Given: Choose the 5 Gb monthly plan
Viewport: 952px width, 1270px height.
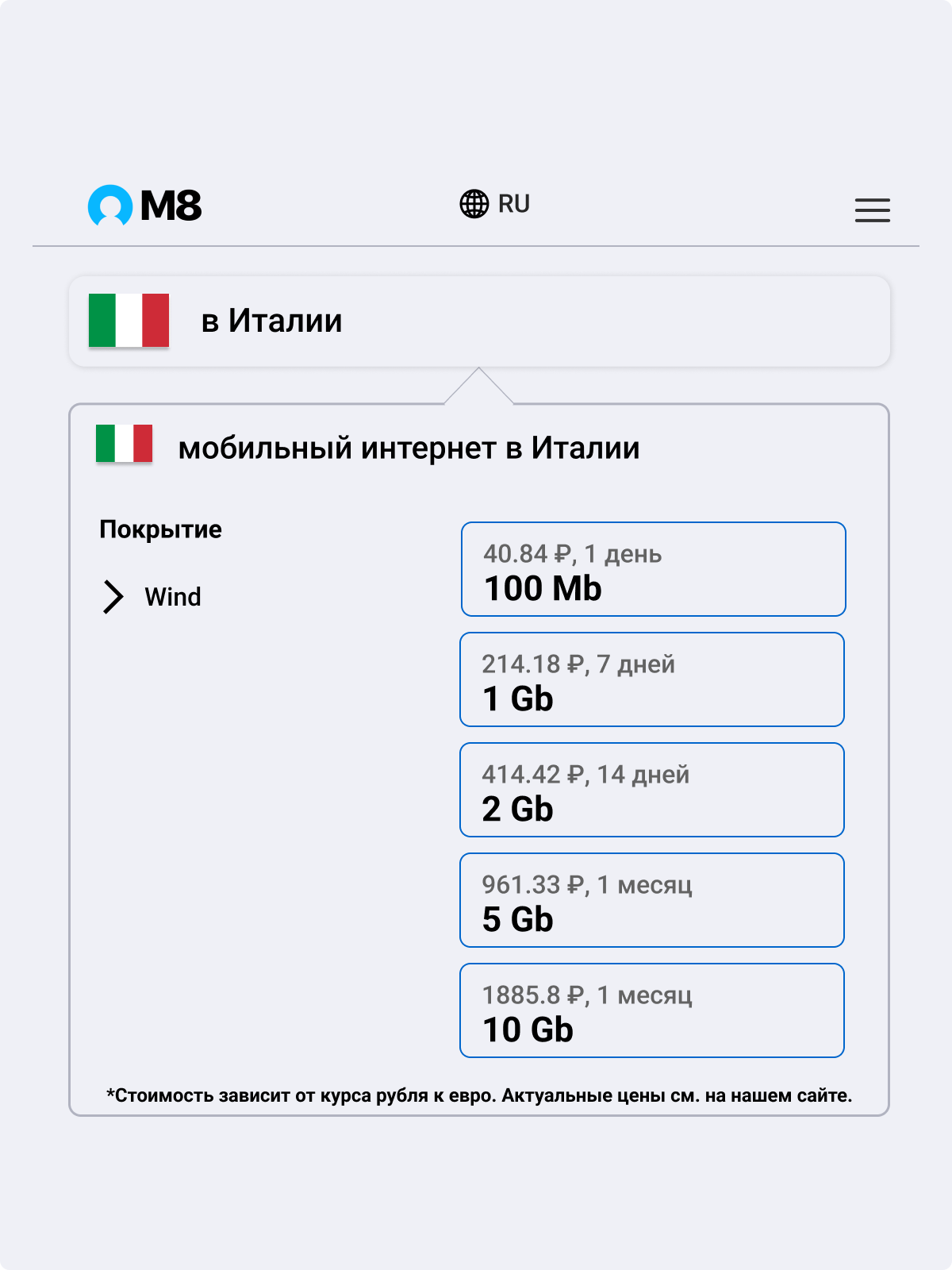Looking at the screenshot, I should pos(652,900).
